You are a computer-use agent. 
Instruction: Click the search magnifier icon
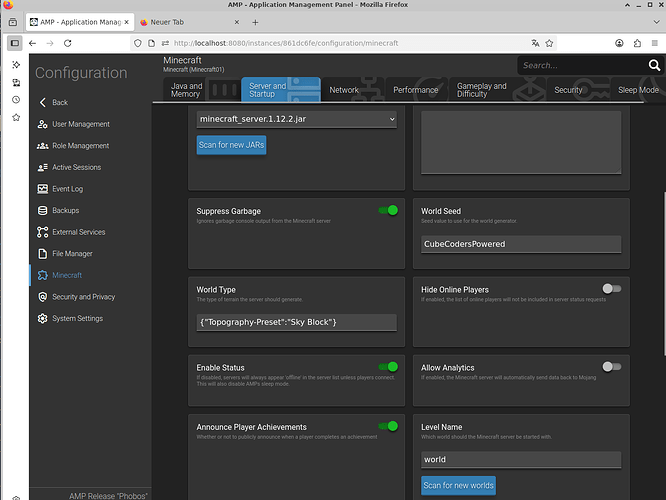(x=654, y=65)
